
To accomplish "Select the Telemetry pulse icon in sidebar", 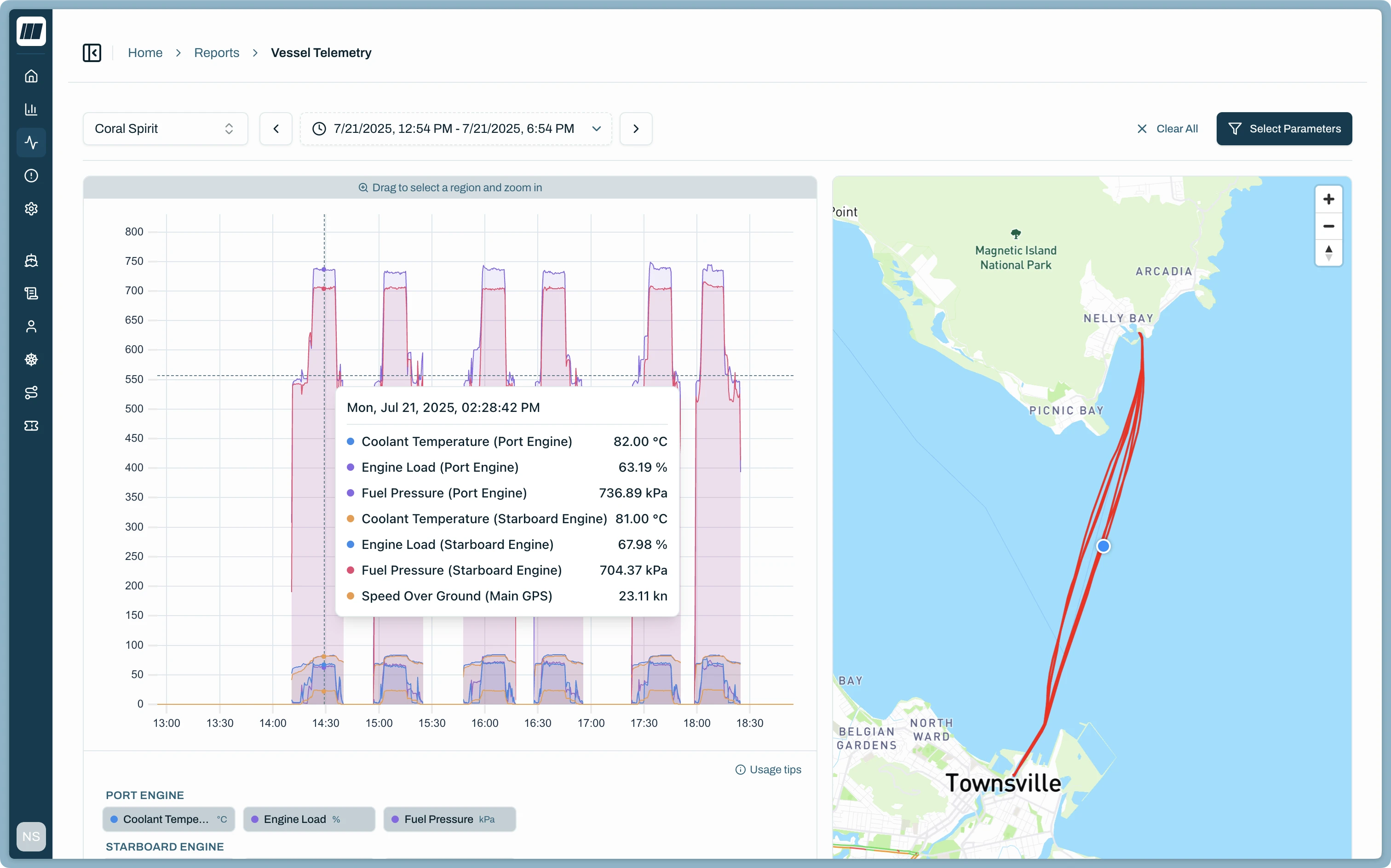I will 31,143.
